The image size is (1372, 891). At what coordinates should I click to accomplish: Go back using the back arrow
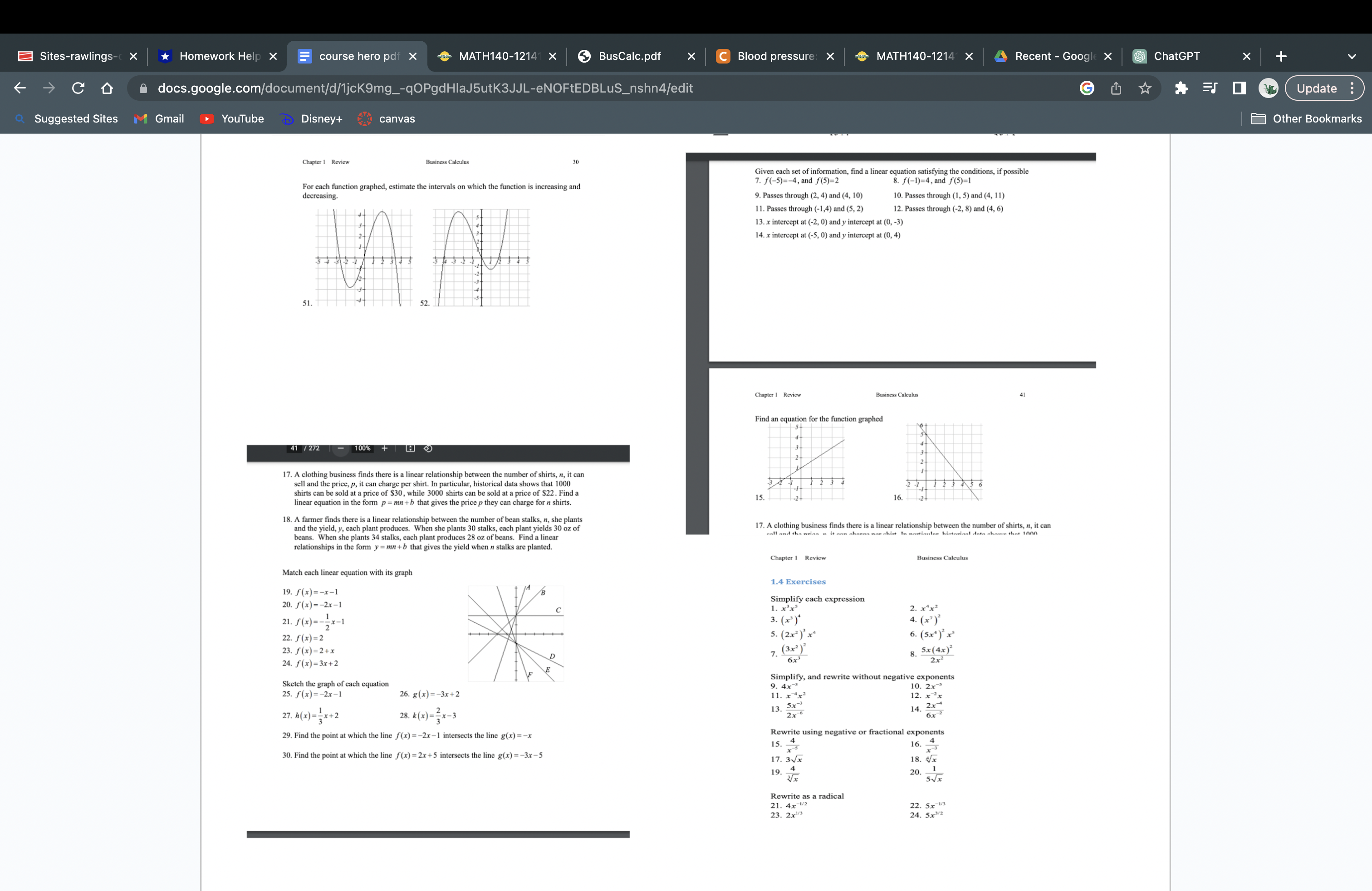point(19,88)
